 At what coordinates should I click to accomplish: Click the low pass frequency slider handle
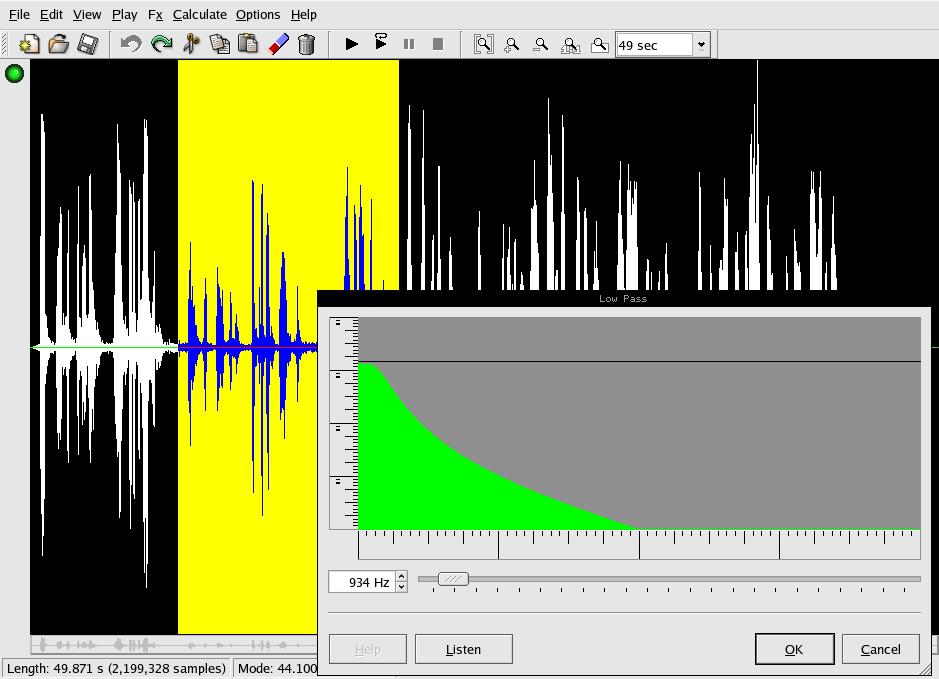pyautogui.click(x=453, y=579)
